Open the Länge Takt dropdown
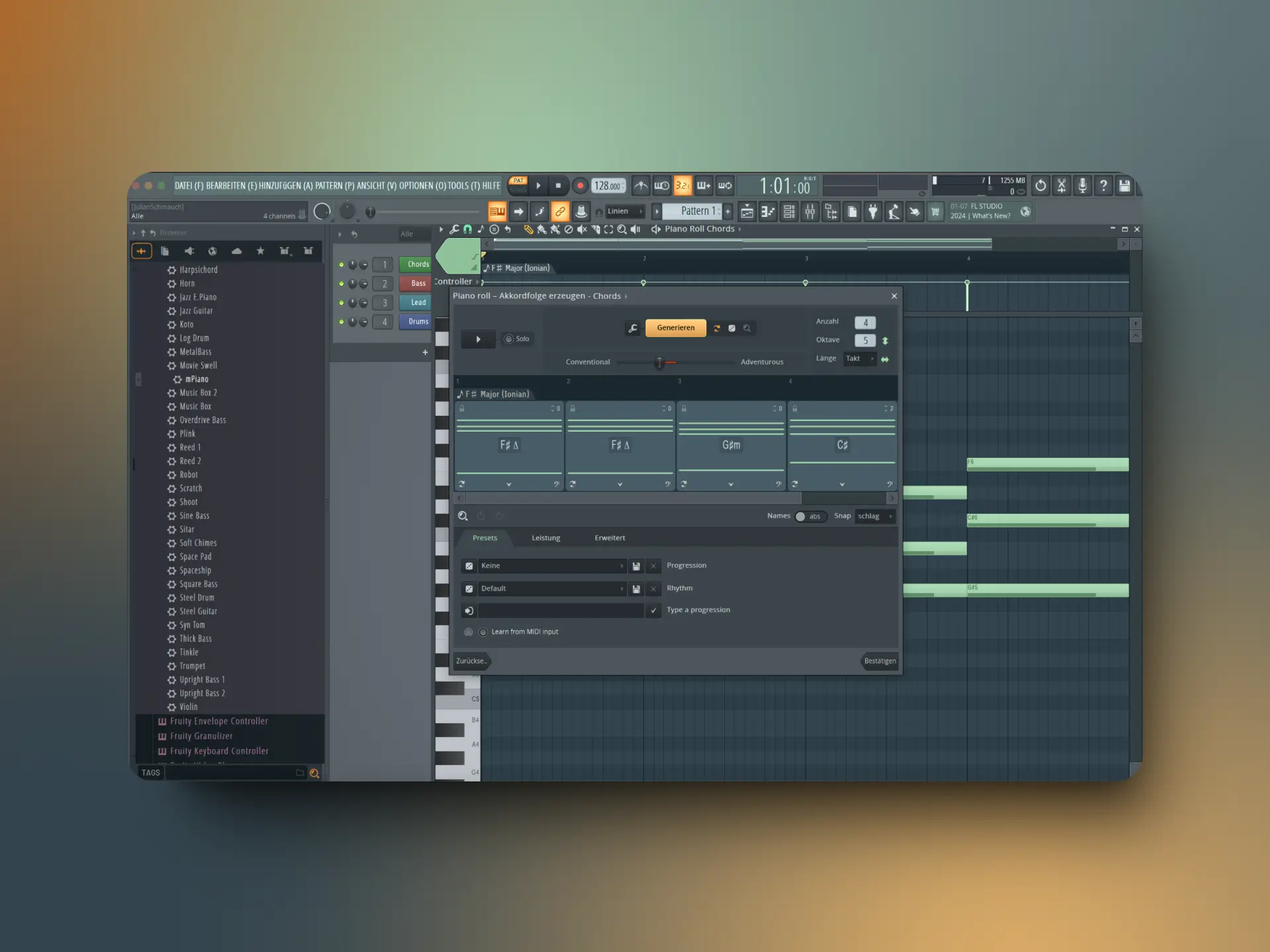This screenshot has width=1270, height=952. pyautogui.click(x=859, y=359)
